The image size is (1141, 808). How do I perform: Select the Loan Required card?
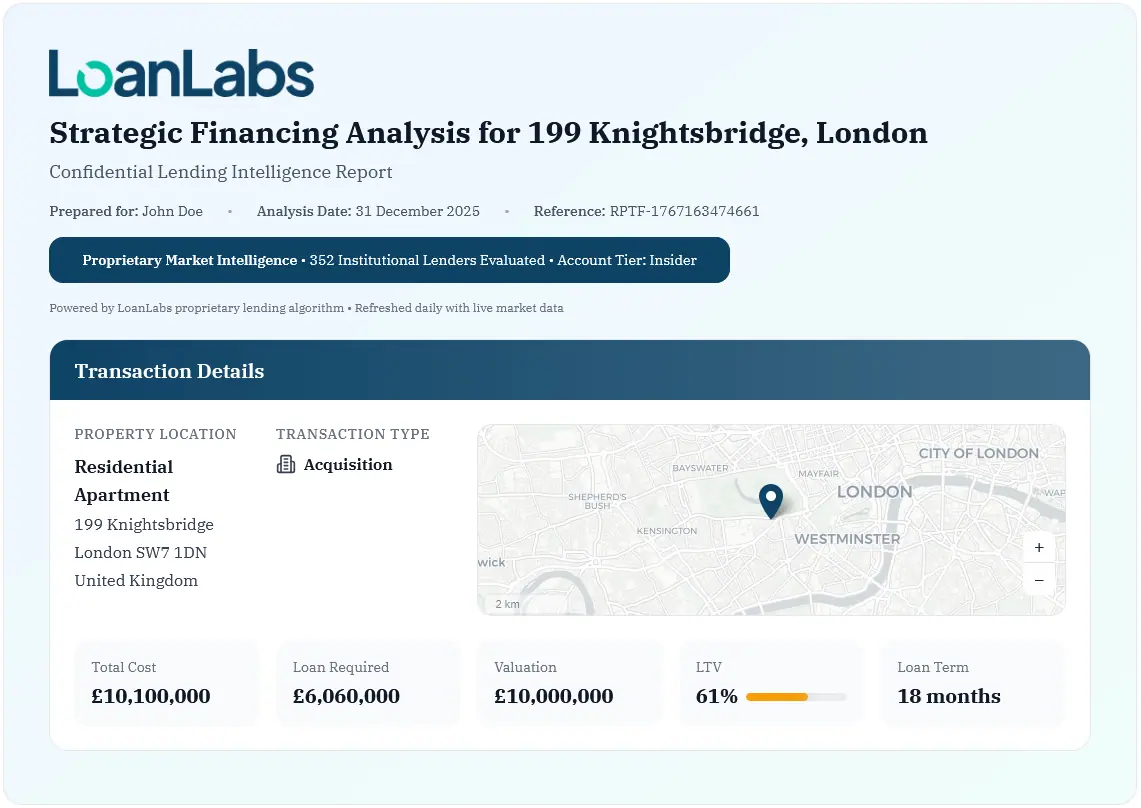click(367, 683)
